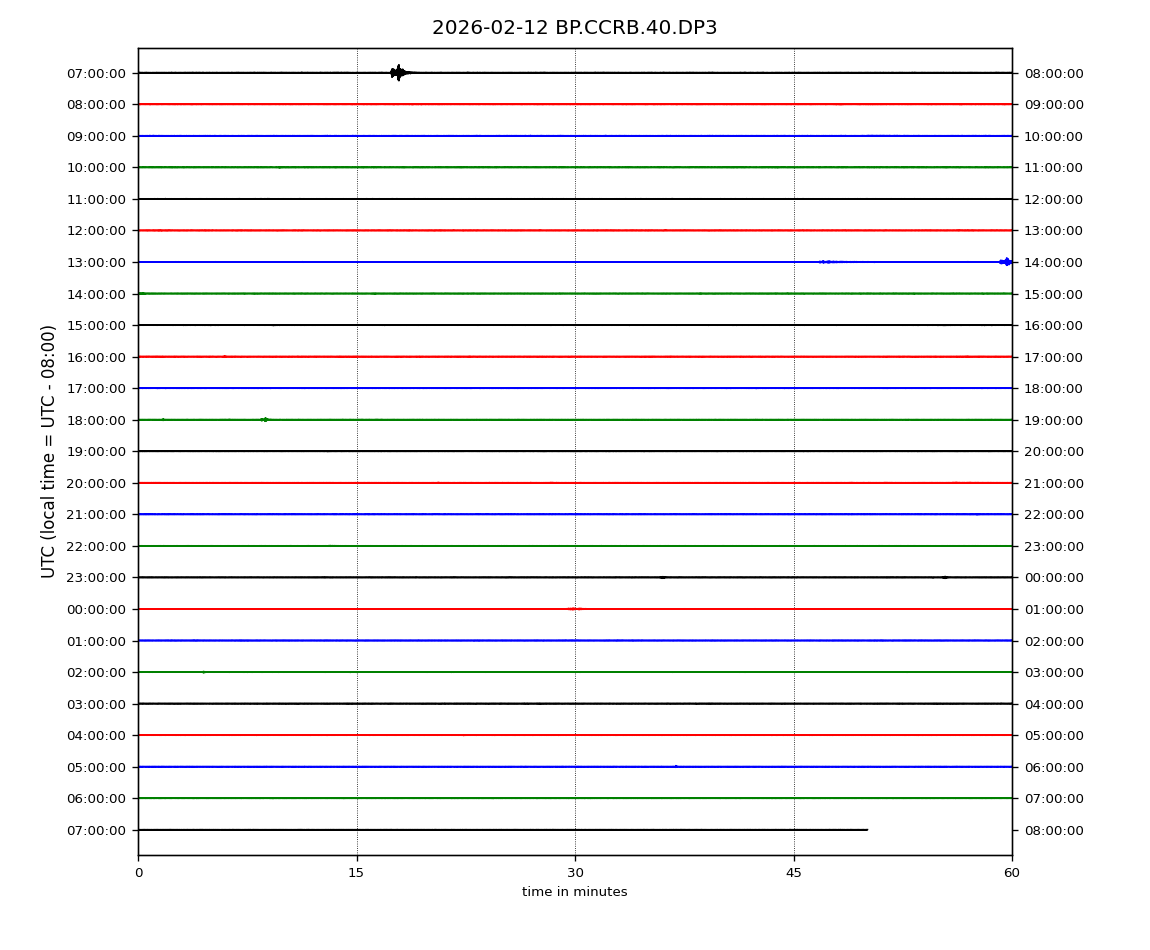Screen dimensions: 1150x950
Task: Click the large black seismic event on the top trace
Action: coord(399,72)
